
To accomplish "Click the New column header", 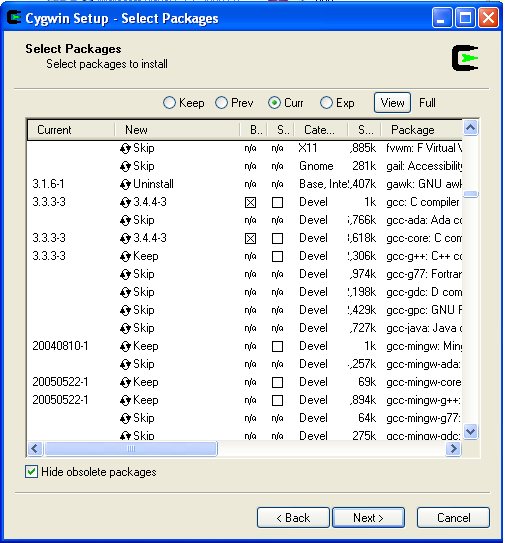I will click(x=177, y=130).
